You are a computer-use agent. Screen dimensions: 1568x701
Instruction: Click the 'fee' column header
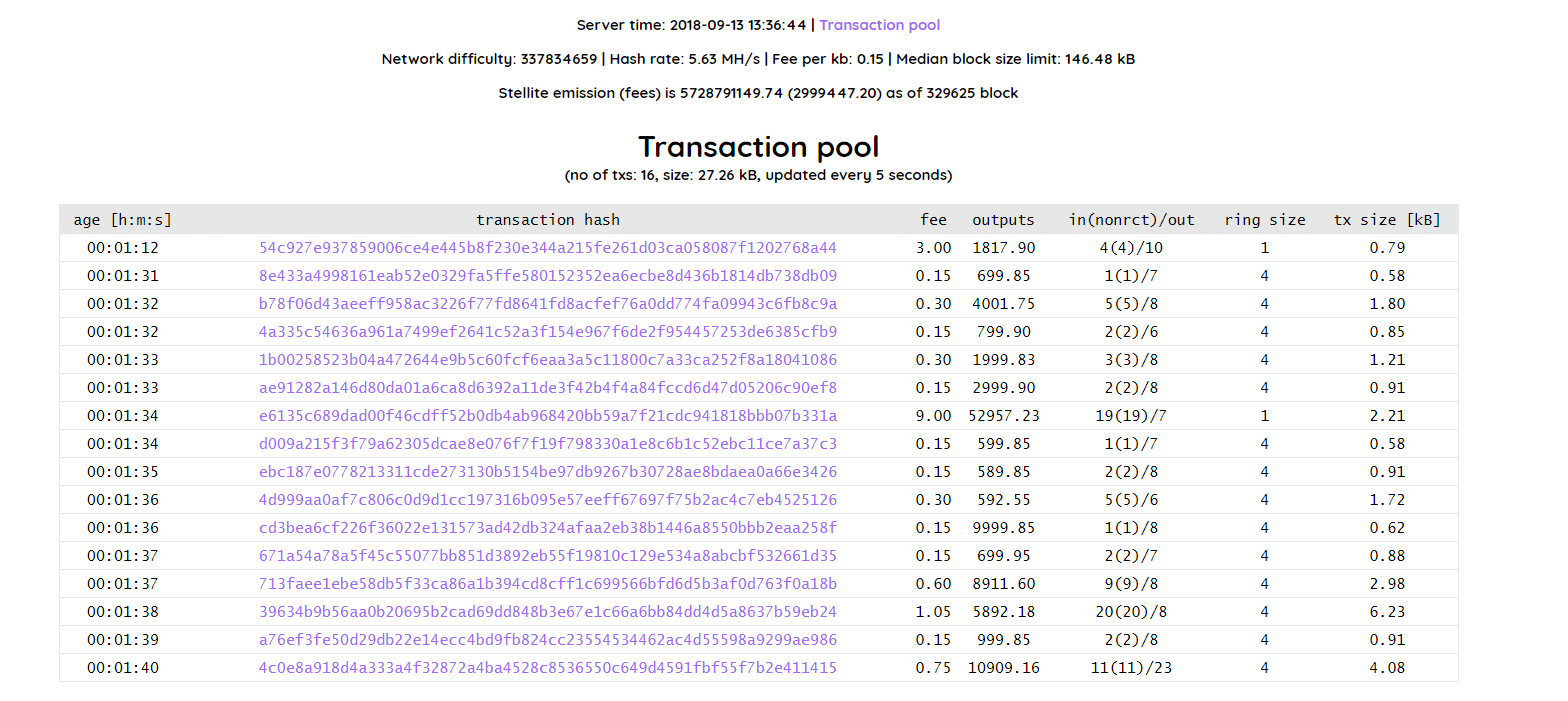pyautogui.click(x=933, y=220)
